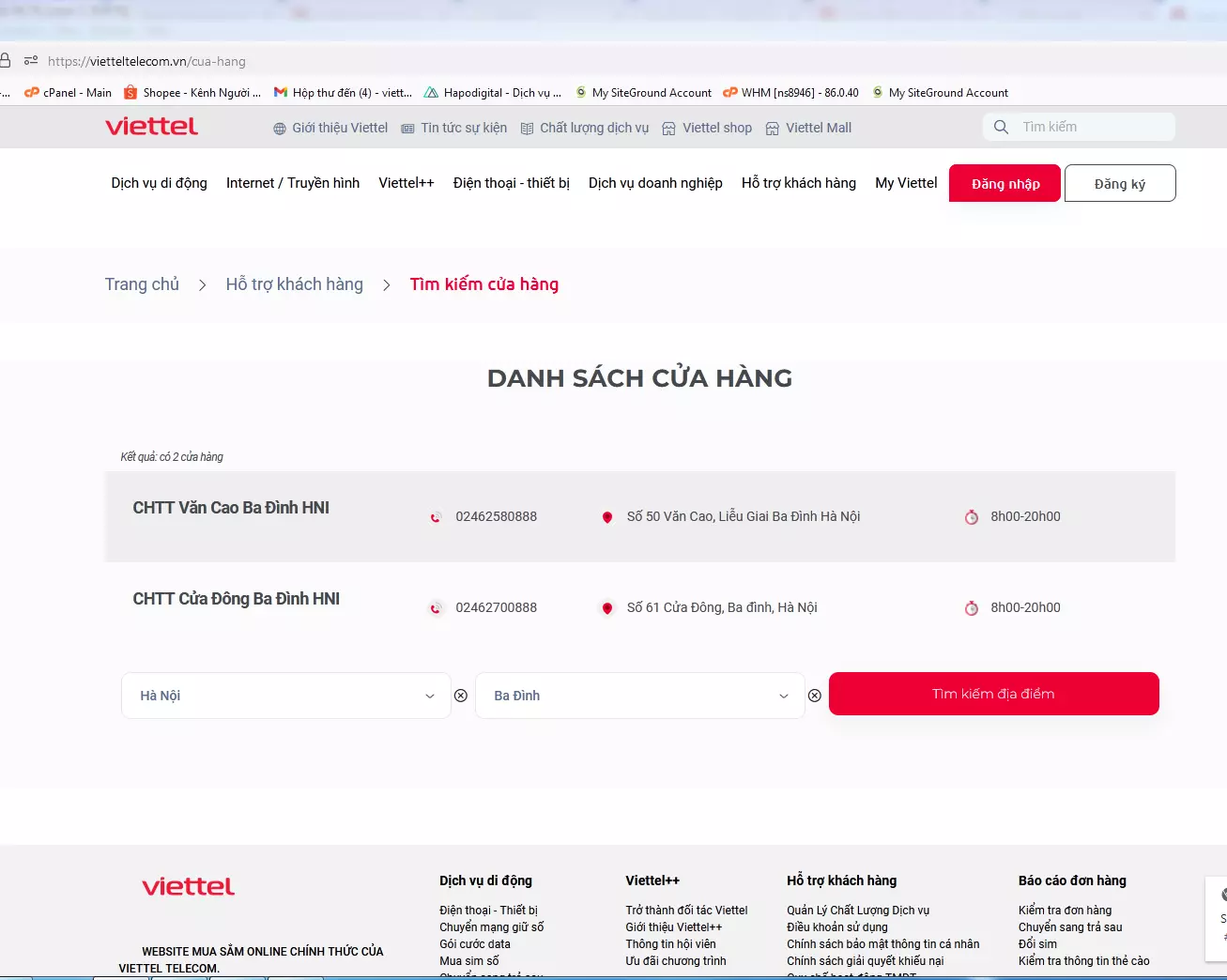The width and height of the screenshot is (1227, 980).
Task: Click the Đăng nhập button
Action: (x=1005, y=183)
